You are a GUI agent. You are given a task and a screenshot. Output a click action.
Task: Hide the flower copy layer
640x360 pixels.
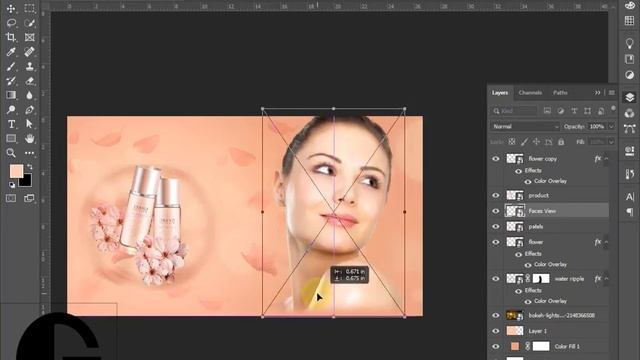click(x=496, y=159)
